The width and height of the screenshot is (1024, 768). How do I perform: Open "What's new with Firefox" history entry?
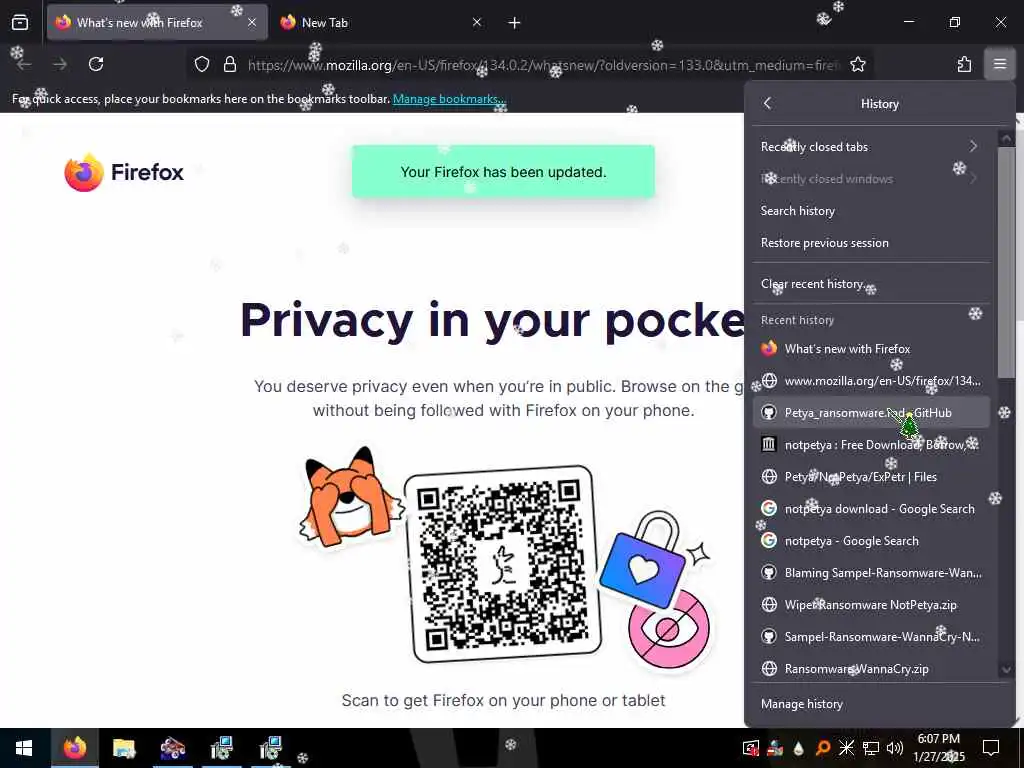871,349
